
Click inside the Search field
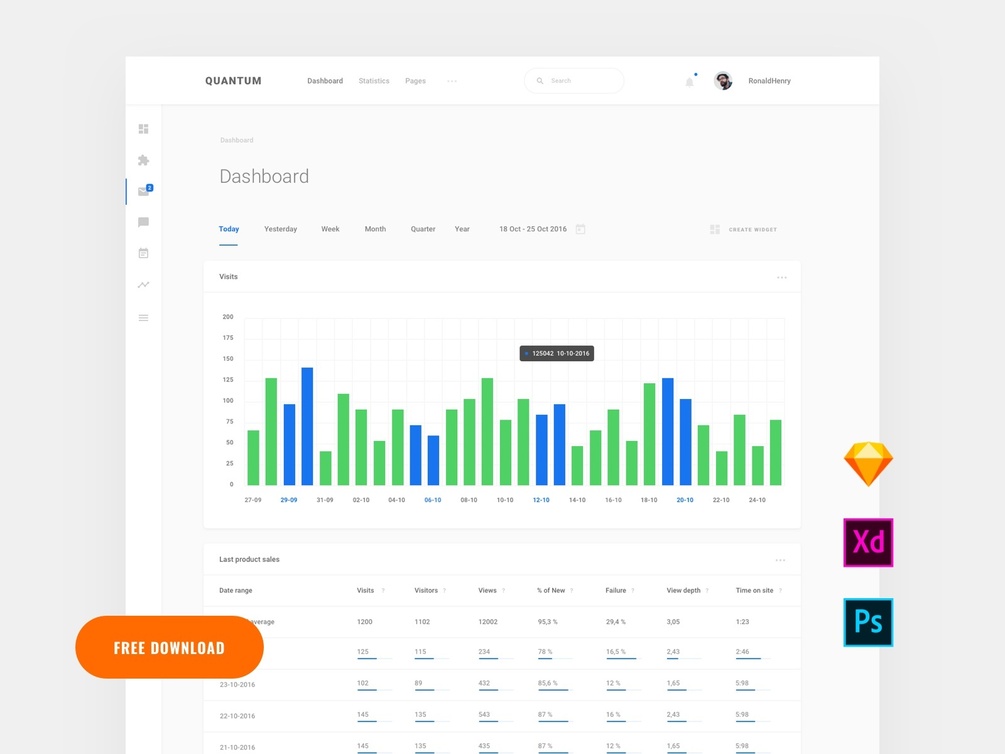pos(574,81)
